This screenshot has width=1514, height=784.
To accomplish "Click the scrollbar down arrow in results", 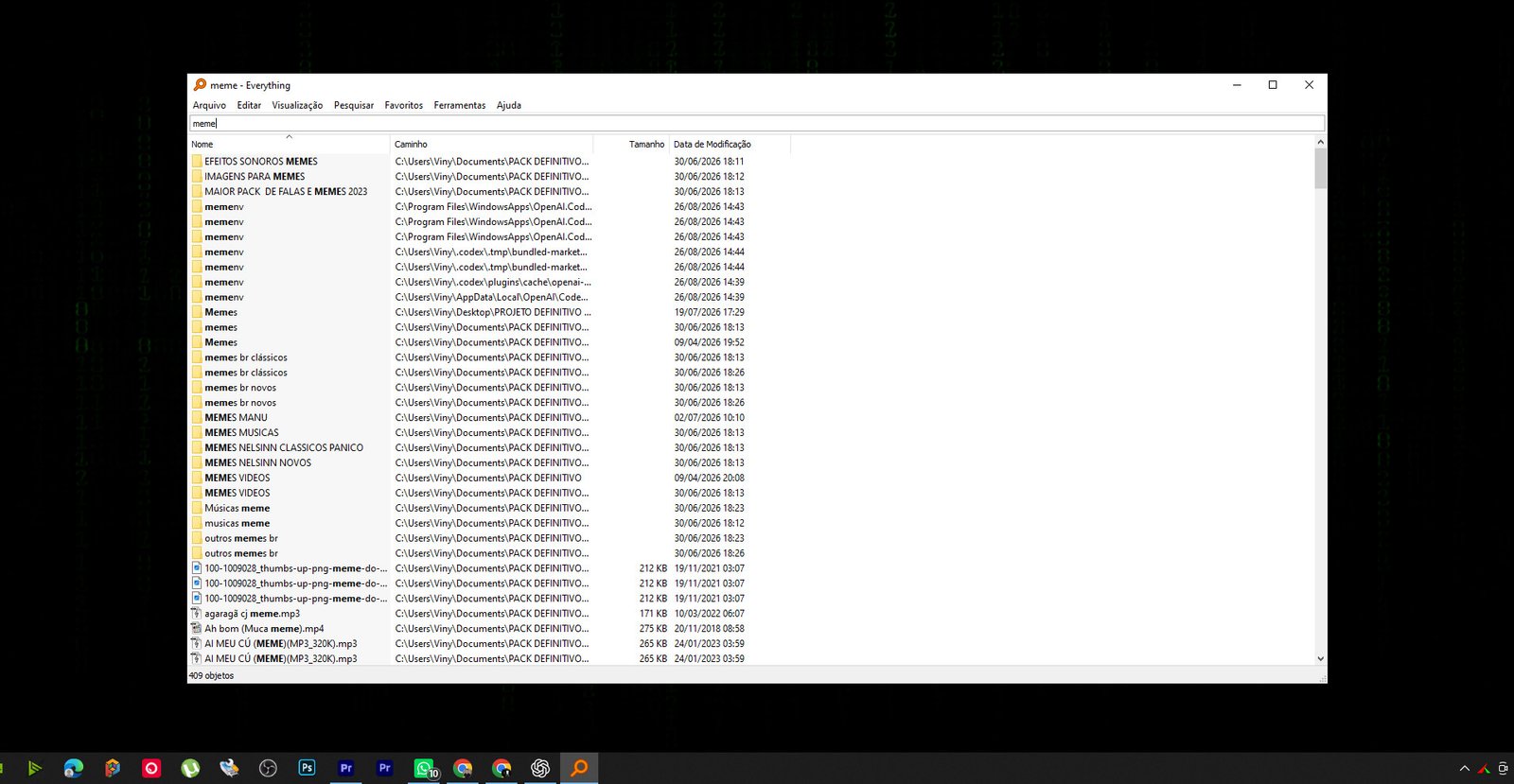I will point(1320,658).
